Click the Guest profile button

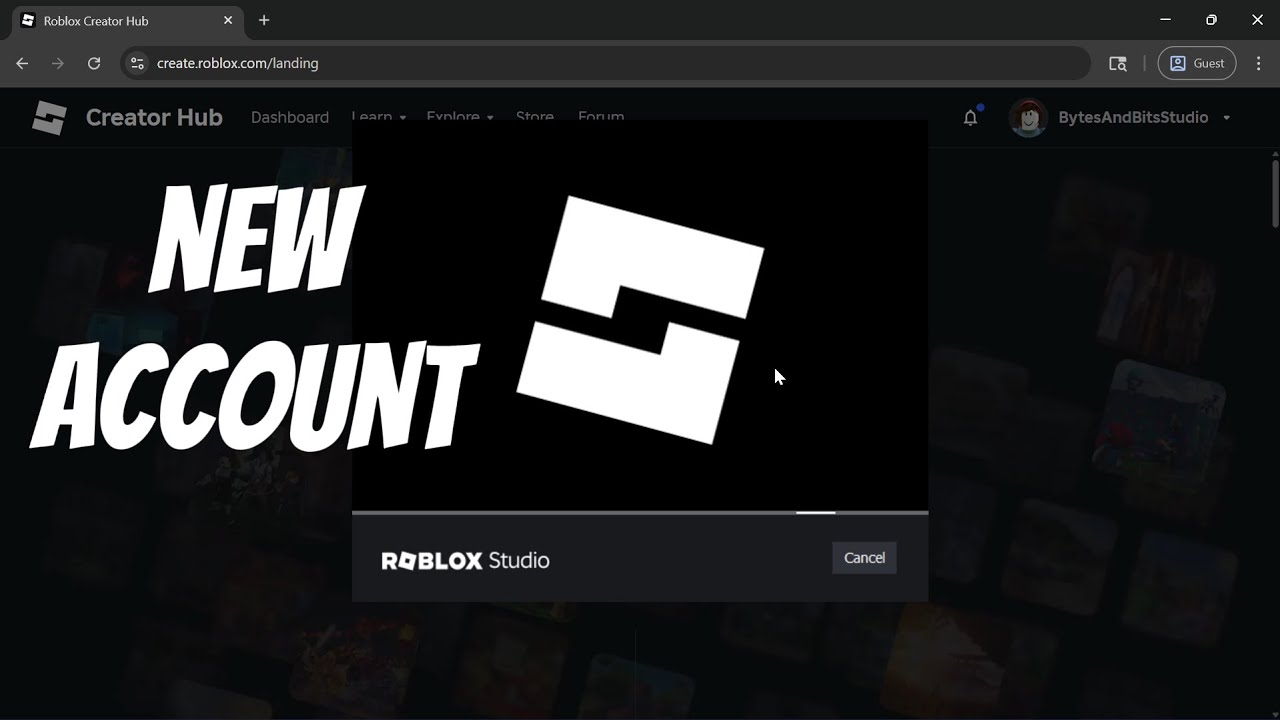click(x=1197, y=63)
